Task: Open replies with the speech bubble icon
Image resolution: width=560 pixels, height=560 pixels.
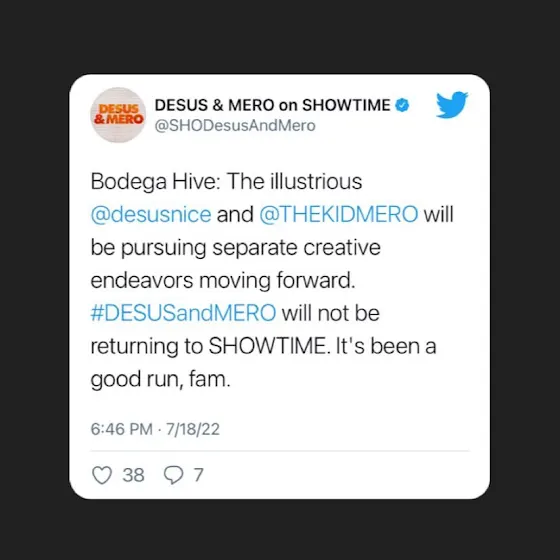Action: (174, 475)
